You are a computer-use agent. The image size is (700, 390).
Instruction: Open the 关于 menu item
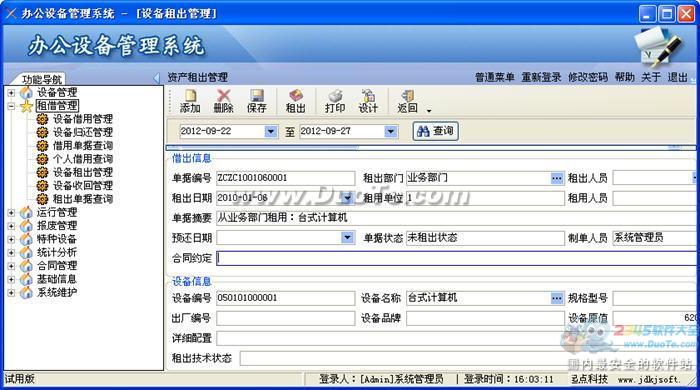tap(651, 77)
